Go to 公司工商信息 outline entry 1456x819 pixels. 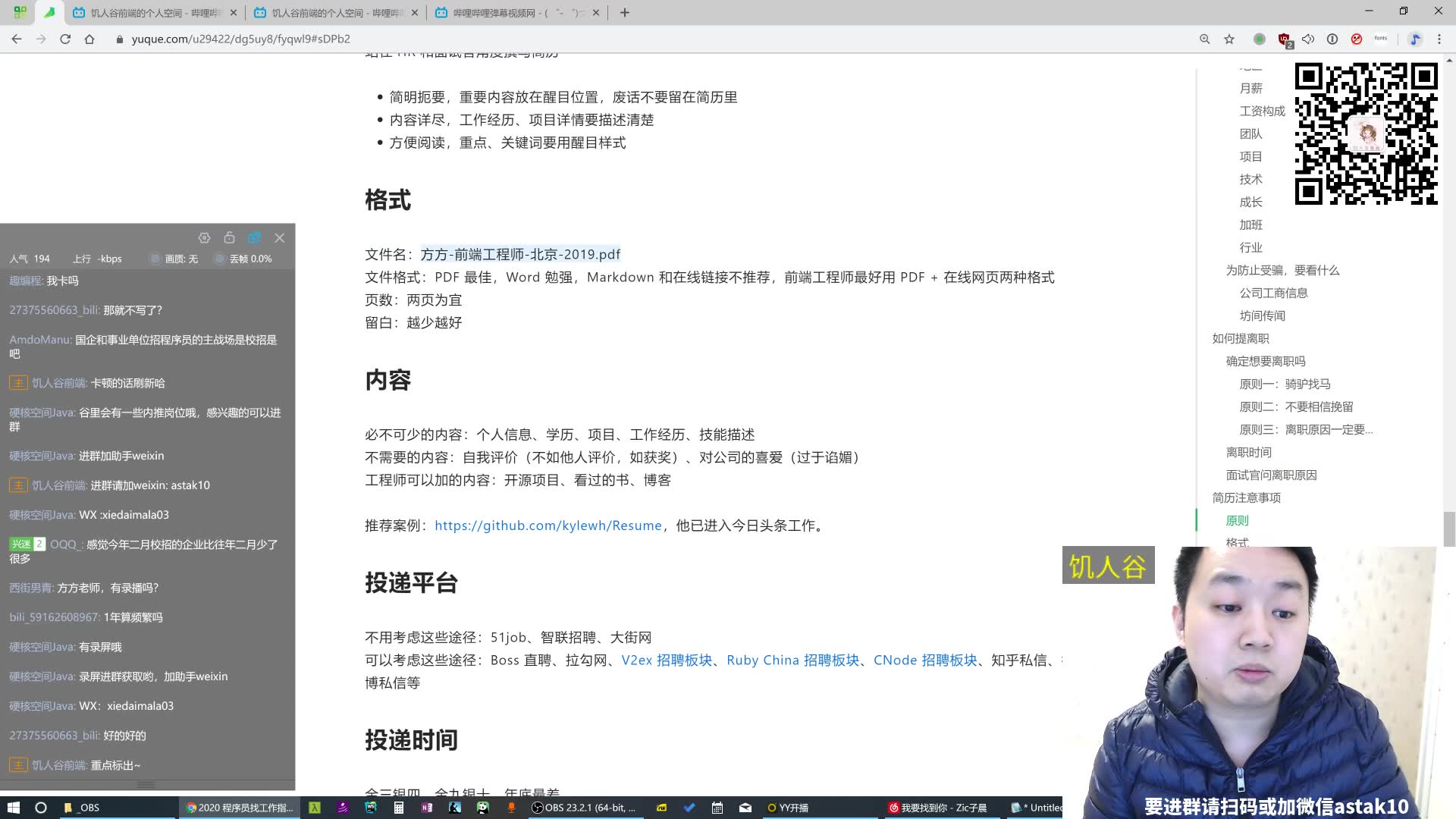coord(1273,293)
